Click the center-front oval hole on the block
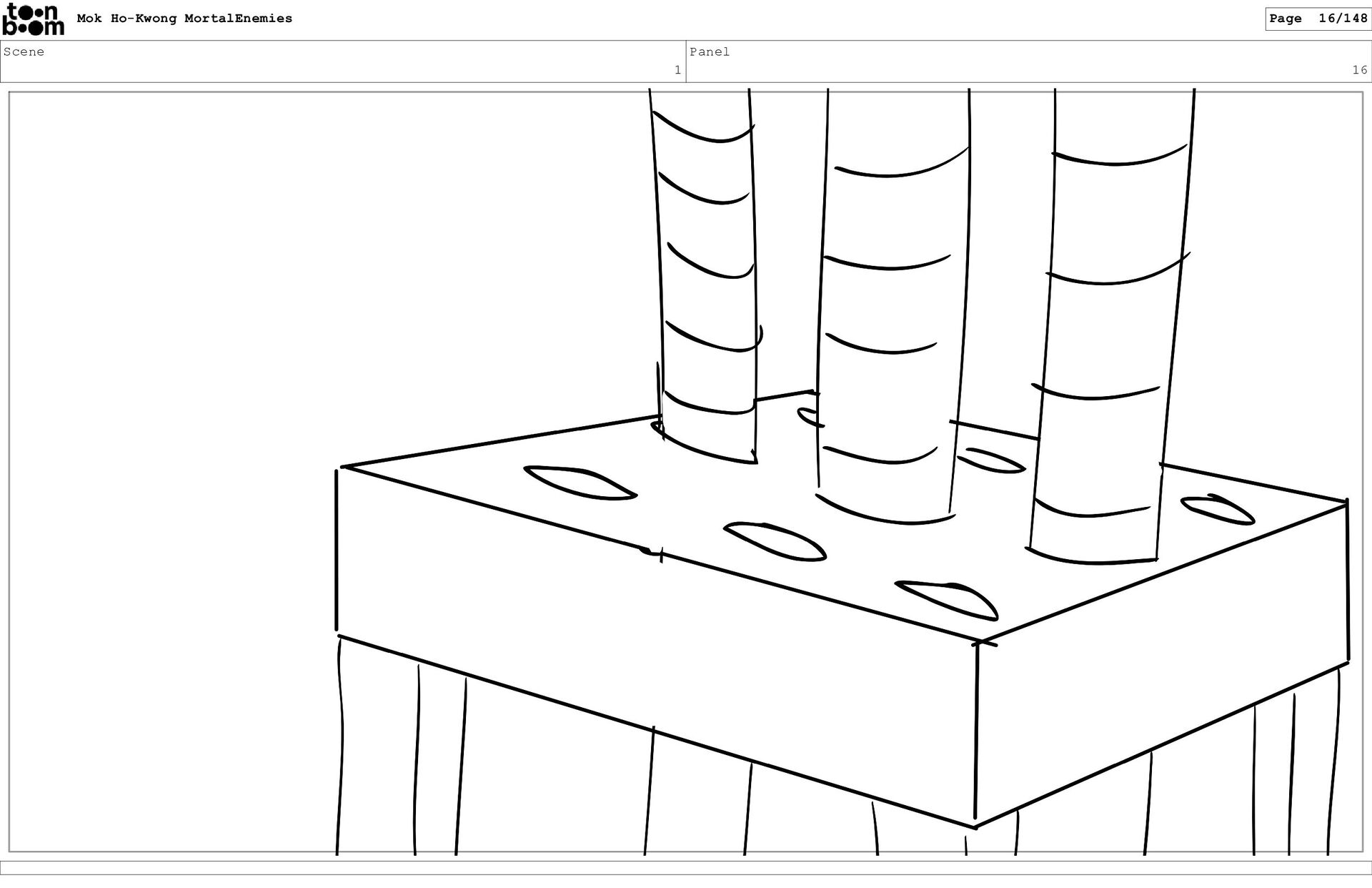The height and width of the screenshot is (888, 1372). (x=775, y=541)
